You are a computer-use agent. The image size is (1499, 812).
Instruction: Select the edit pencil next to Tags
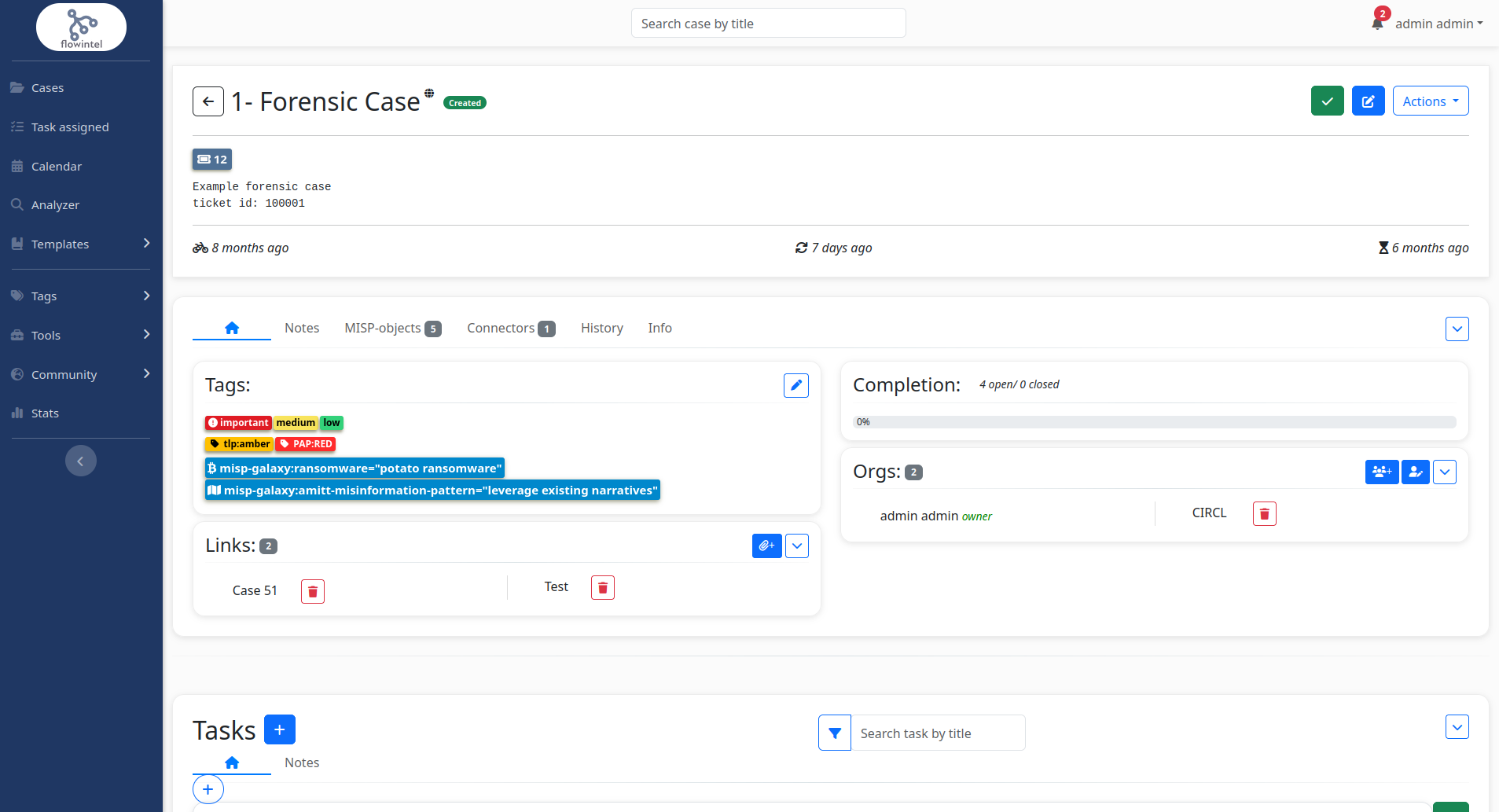796,385
